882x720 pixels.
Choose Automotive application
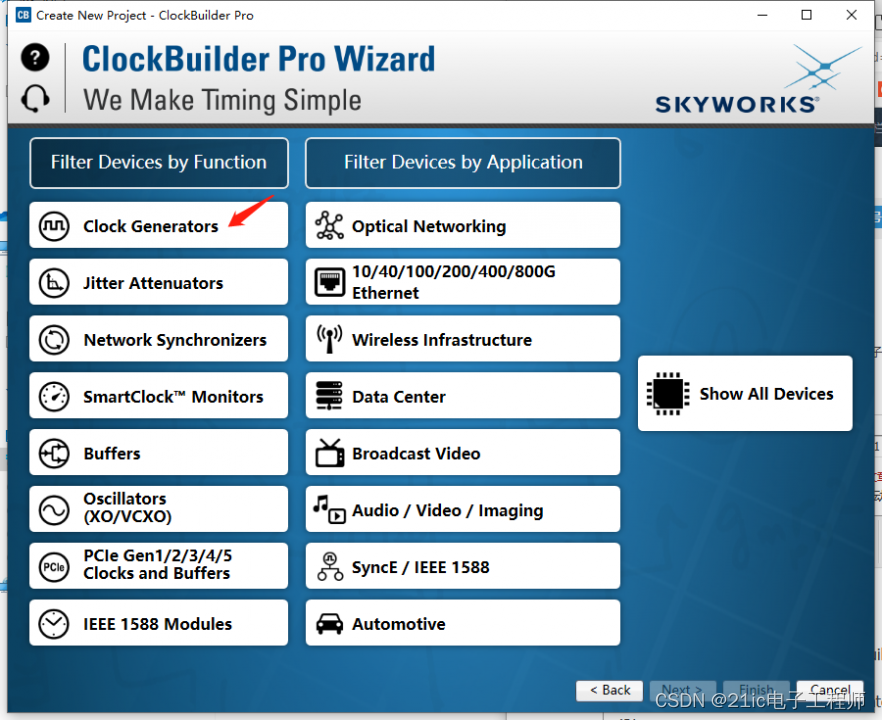tap(463, 623)
